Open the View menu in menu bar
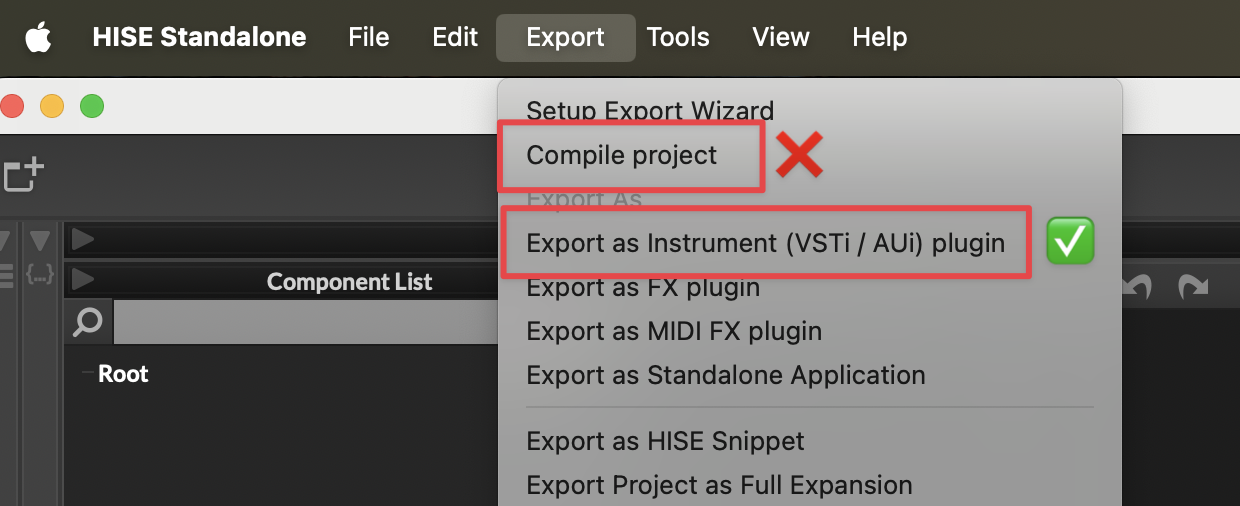The image size is (1240, 506). coord(780,38)
